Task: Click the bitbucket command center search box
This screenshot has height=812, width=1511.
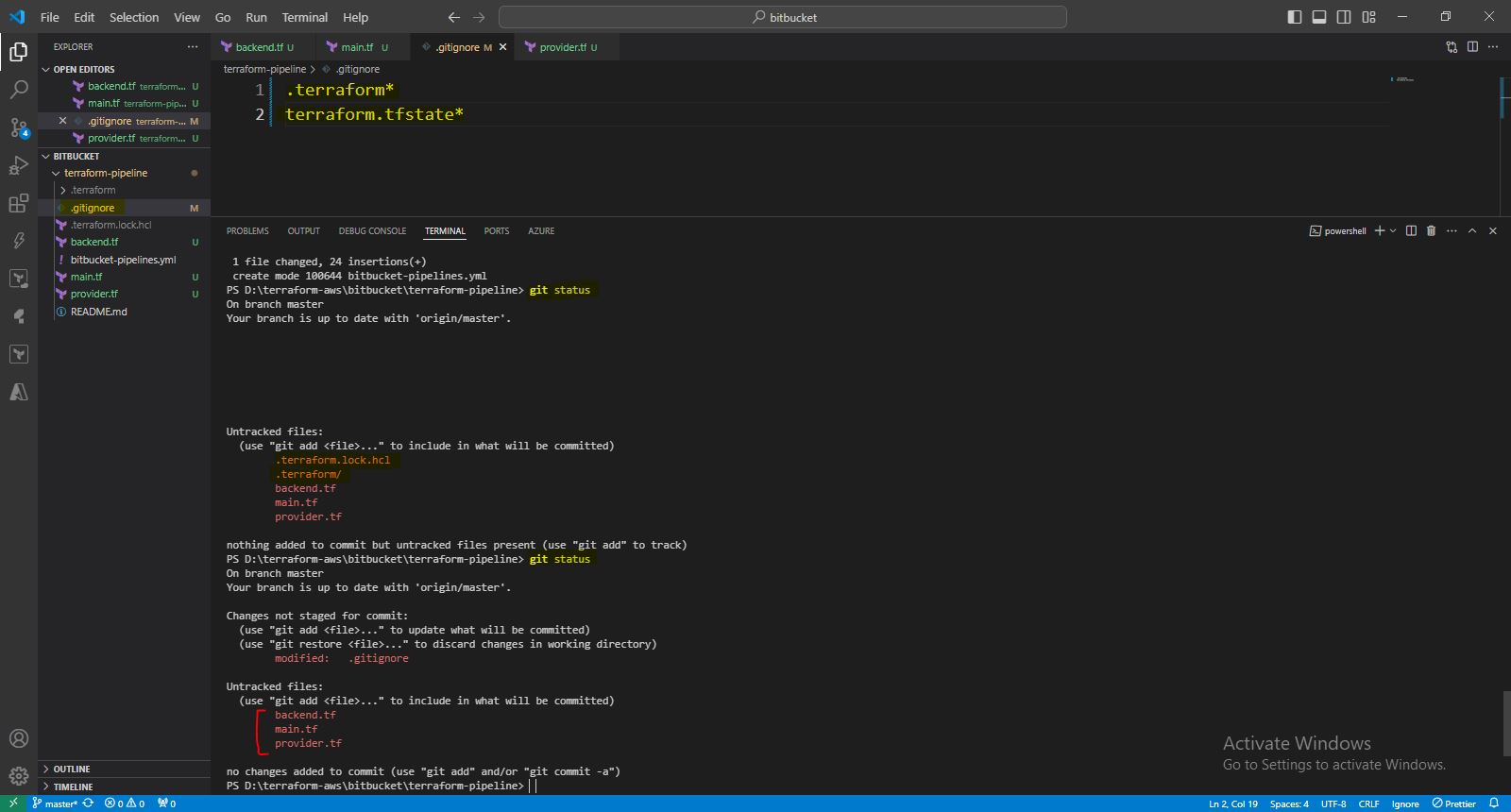Action: click(782, 17)
